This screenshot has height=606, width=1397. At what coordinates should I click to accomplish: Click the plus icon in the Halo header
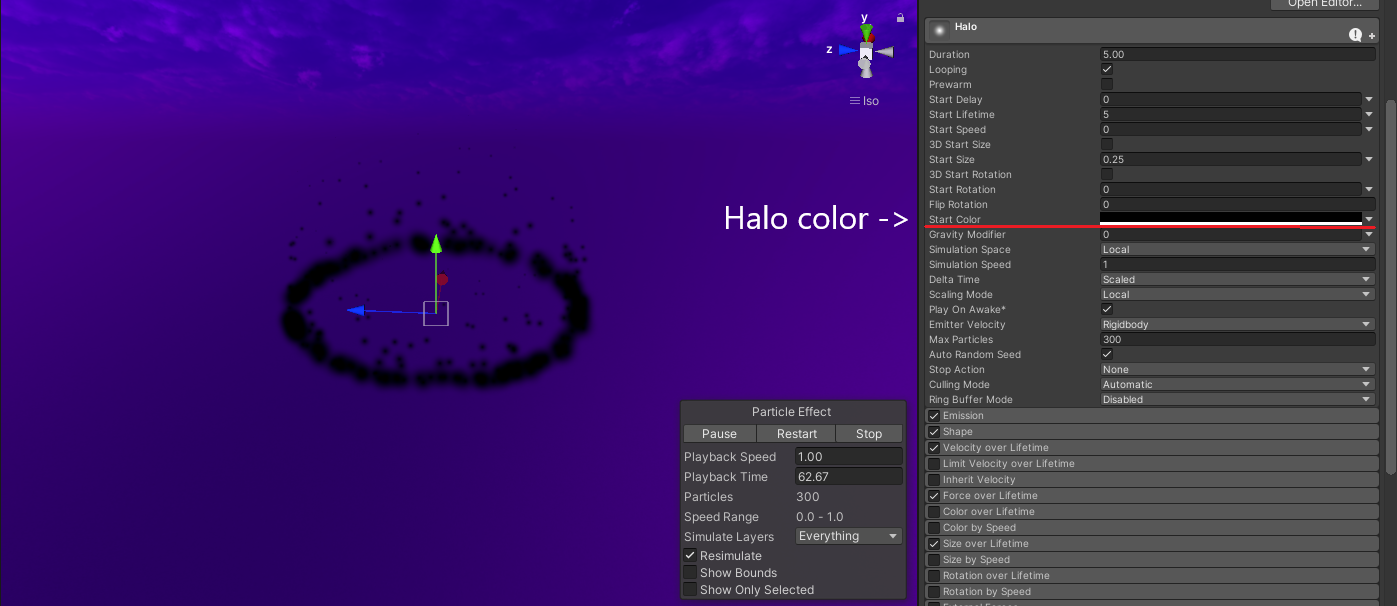click(x=1370, y=36)
